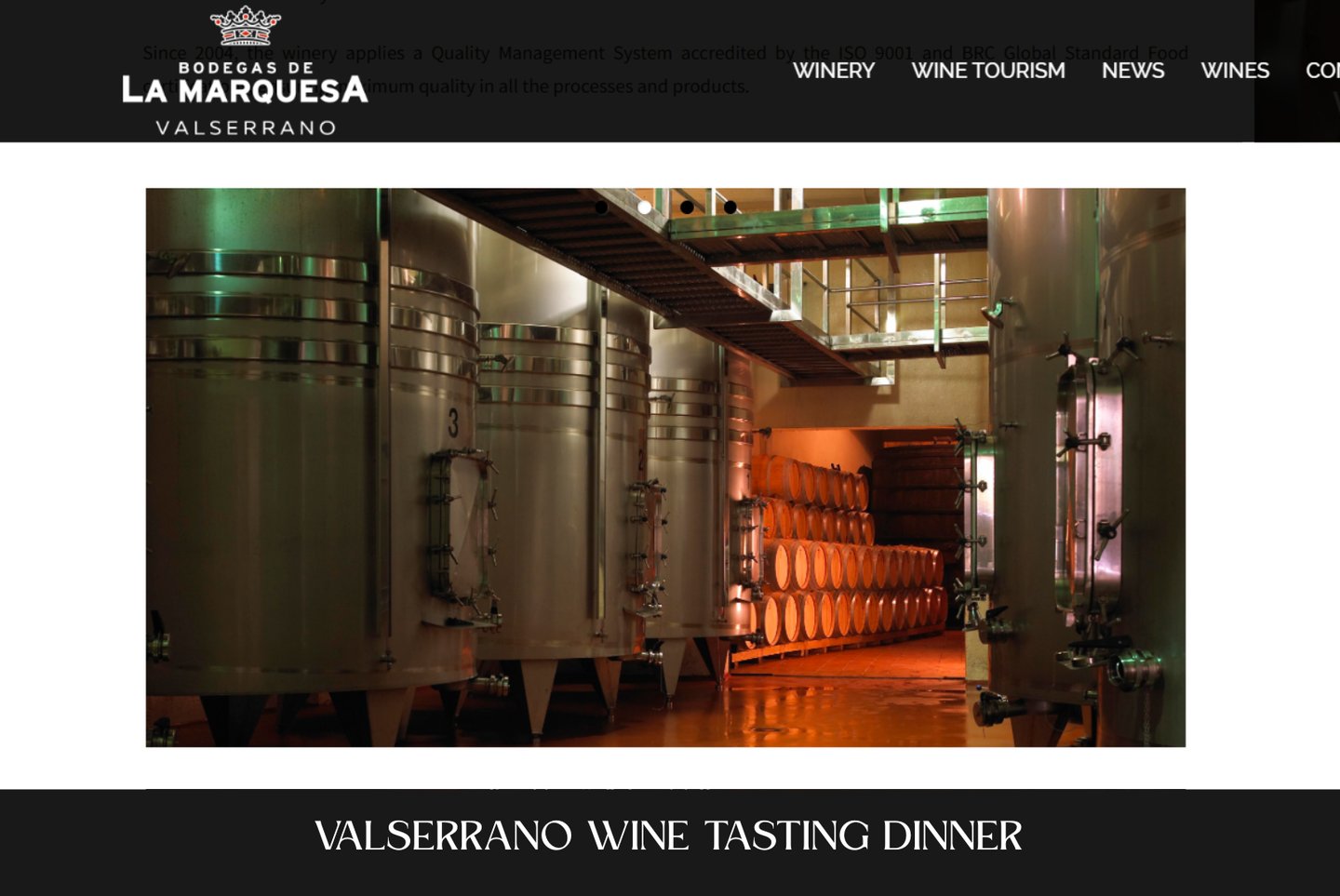
Task: Click the crown emblem above the logo
Action: pos(245,25)
